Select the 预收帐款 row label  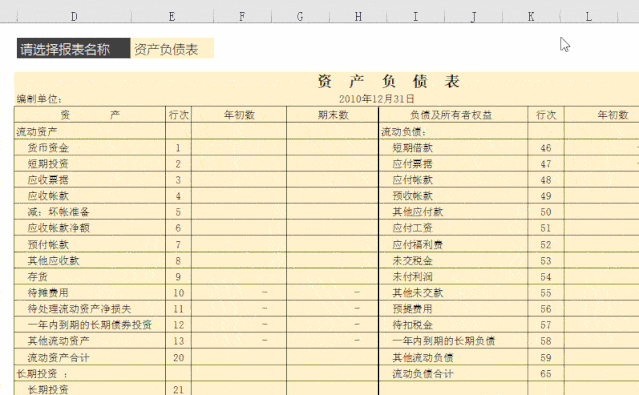pyautogui.click(x=412, y=196)
